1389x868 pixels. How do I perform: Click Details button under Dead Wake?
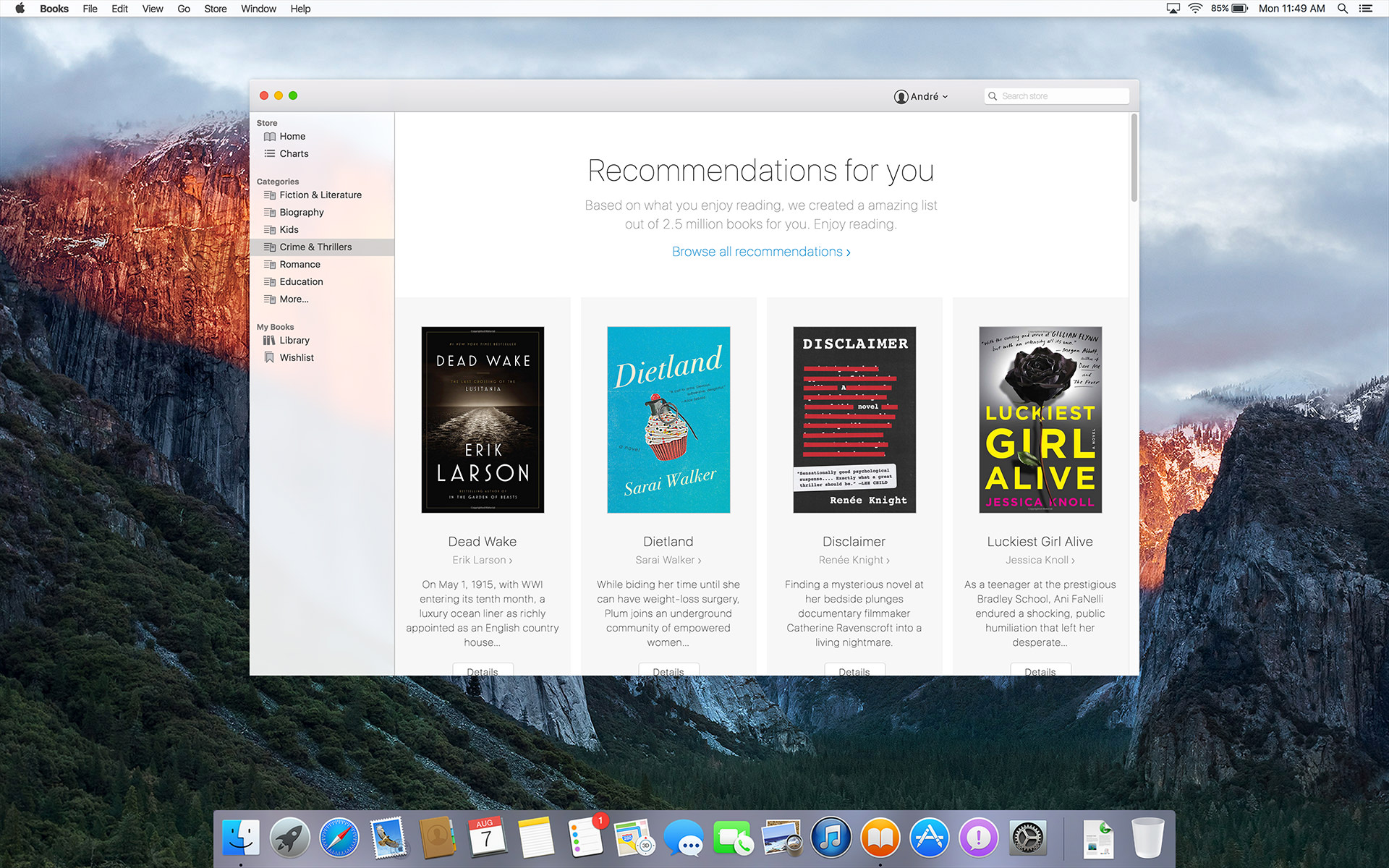tap(483, 670)
